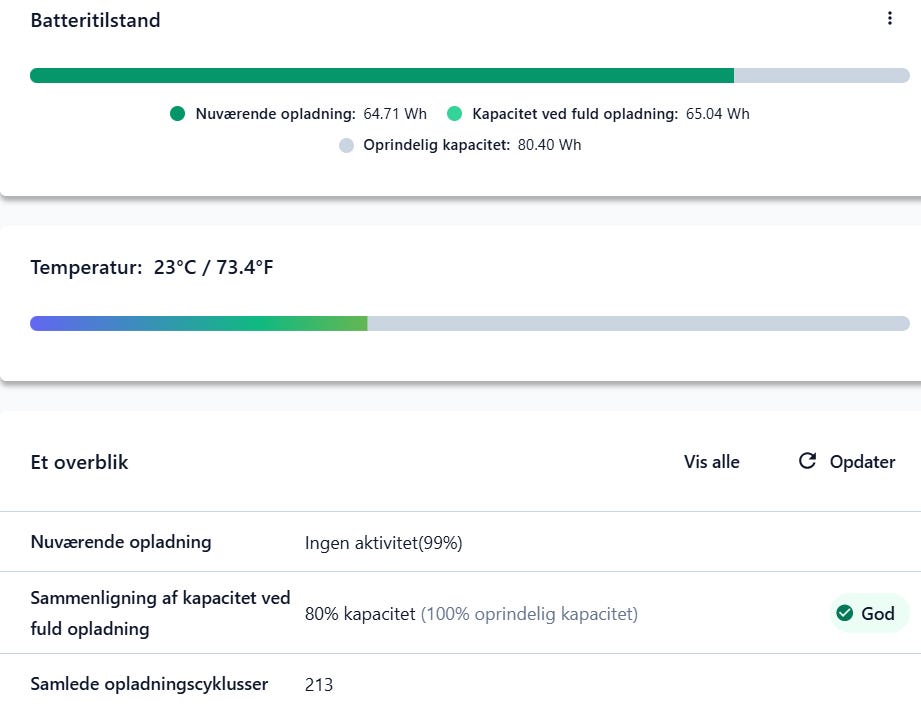
Task: Open the Vis alle link
Action: click(711, 462)
